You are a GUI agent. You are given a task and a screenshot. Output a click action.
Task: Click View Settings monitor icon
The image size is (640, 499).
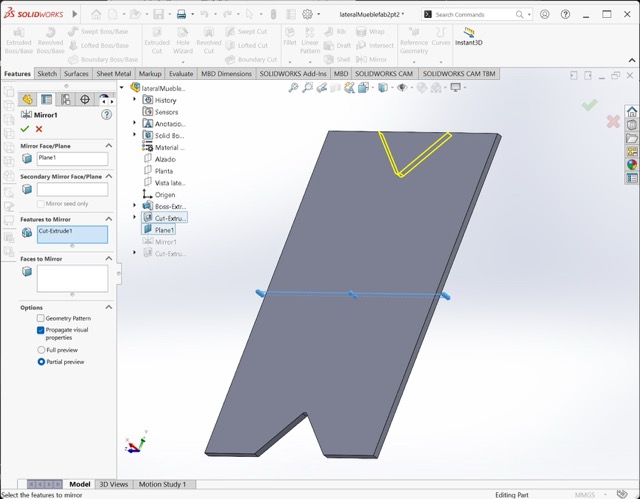coord(456,87)
